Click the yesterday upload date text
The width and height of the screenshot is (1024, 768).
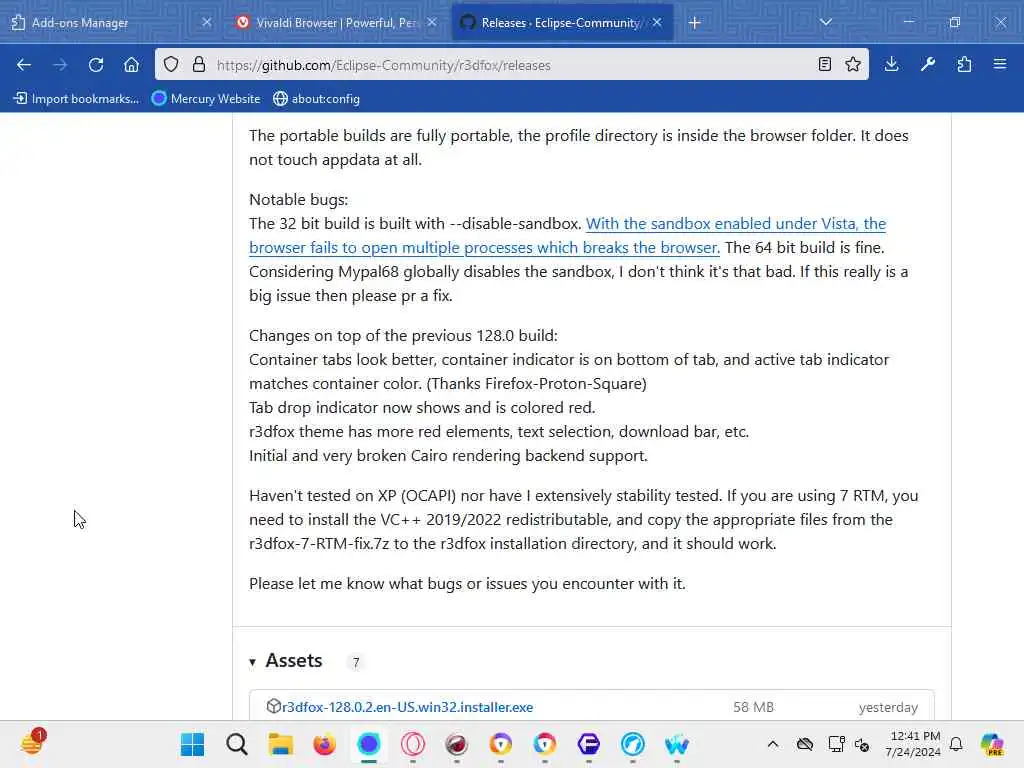[x=888, y=707]
